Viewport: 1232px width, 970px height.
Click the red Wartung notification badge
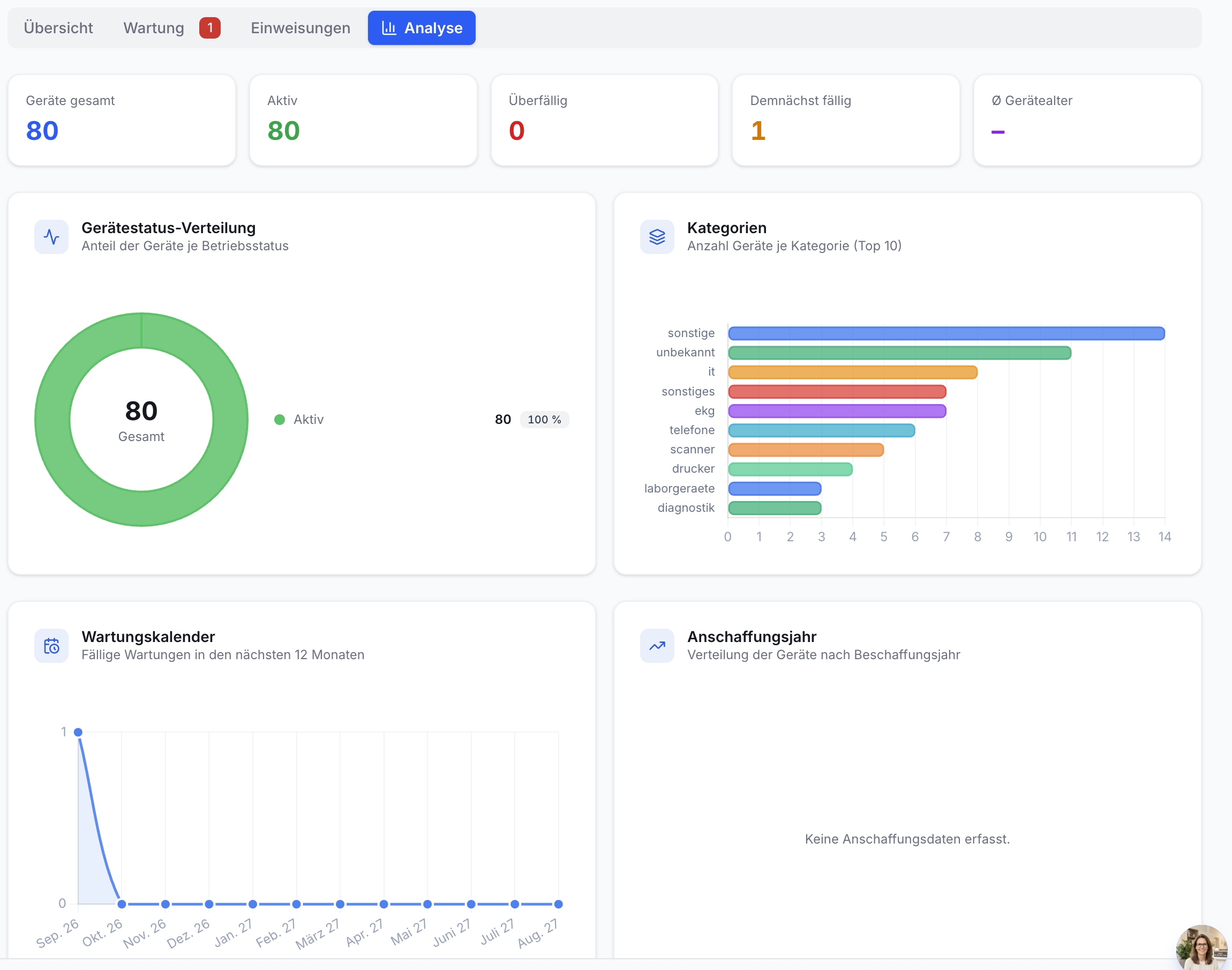[209, 28]
